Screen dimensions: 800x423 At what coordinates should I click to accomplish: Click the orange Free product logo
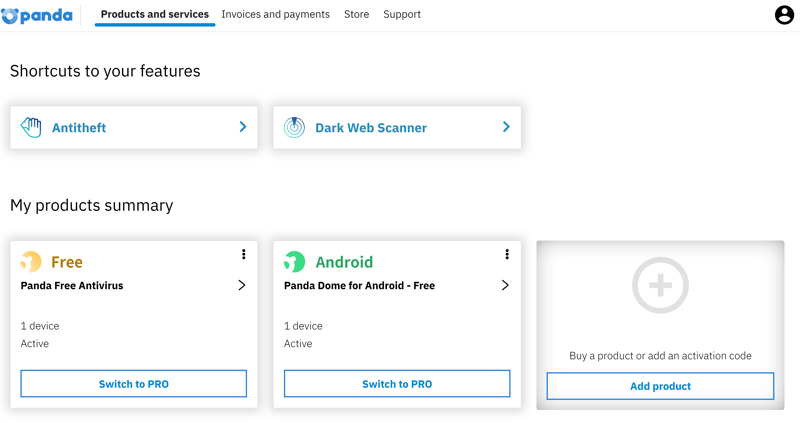31,262
